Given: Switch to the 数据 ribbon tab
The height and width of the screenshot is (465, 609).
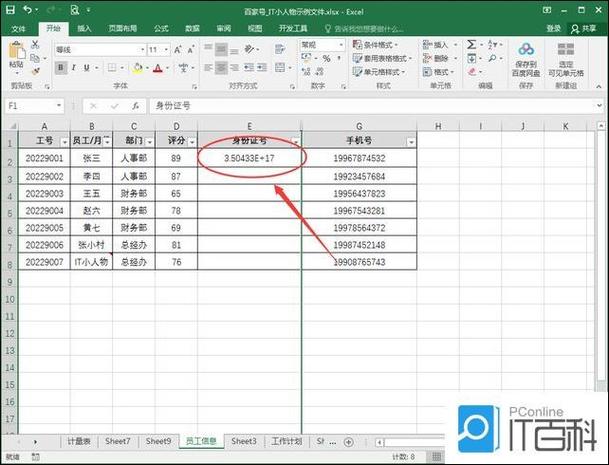Looking at the screenshot, I should click(x=192, y=28).
